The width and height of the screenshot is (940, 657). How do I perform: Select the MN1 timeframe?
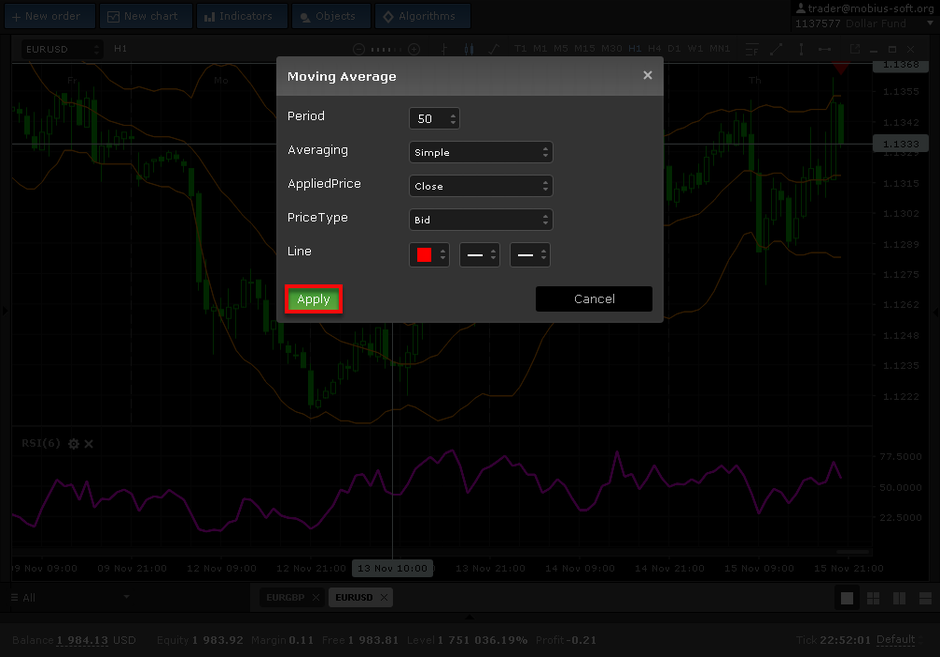(719, 49)
